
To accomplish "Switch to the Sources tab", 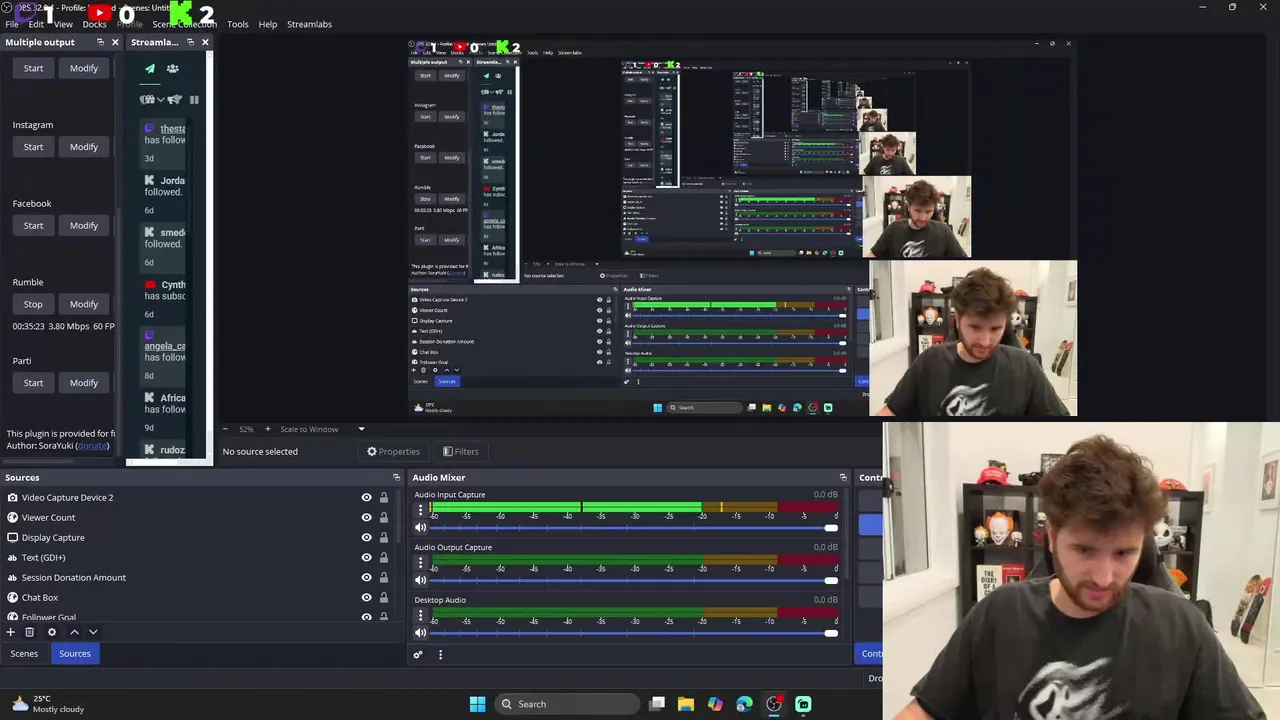I will click(x=75, y=654).
